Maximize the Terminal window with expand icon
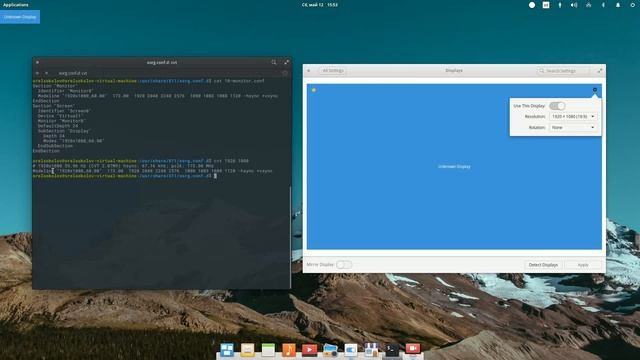 [287, 62]
